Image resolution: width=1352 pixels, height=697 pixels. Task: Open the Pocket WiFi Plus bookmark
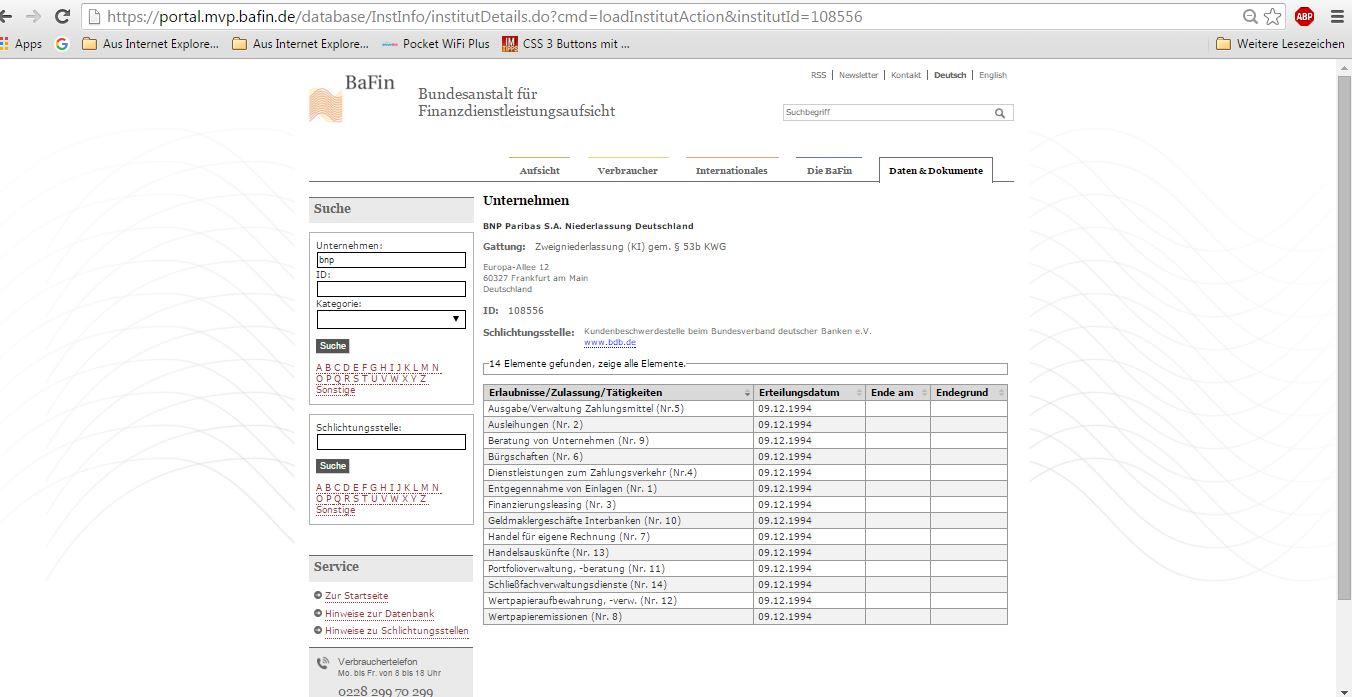436,44
